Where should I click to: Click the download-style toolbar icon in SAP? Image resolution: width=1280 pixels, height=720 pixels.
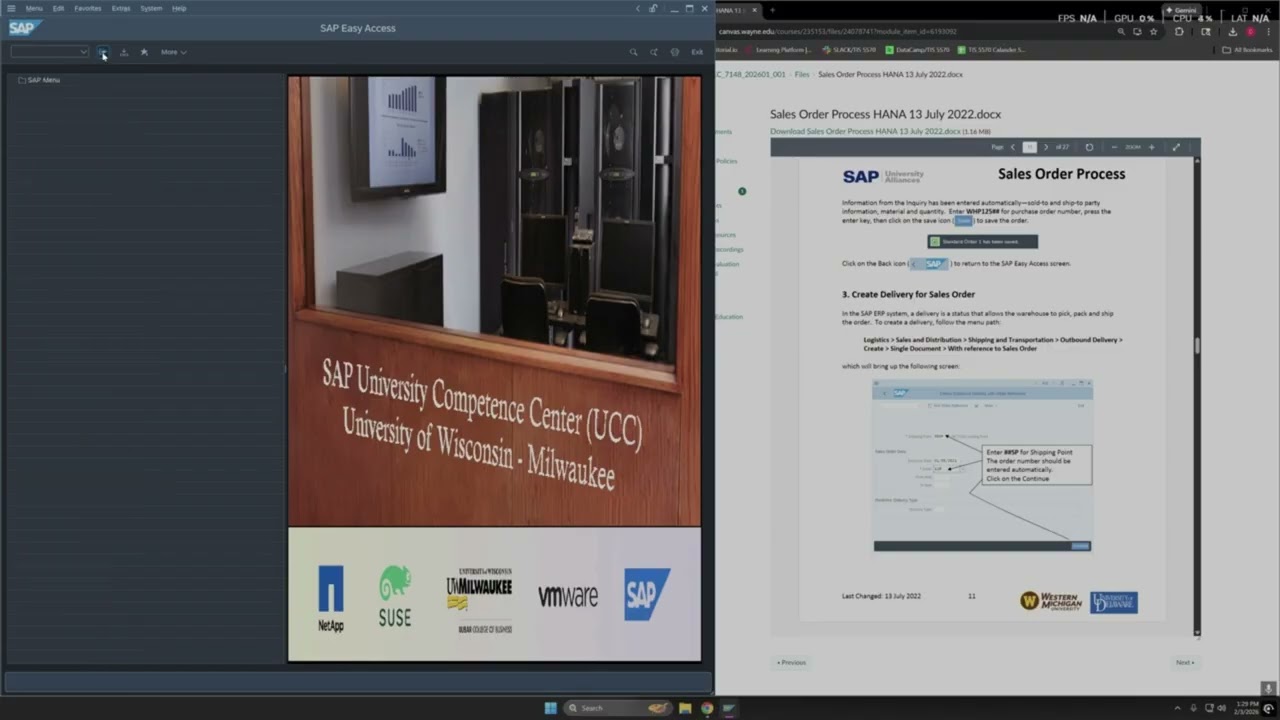click(x=124, y=52)
